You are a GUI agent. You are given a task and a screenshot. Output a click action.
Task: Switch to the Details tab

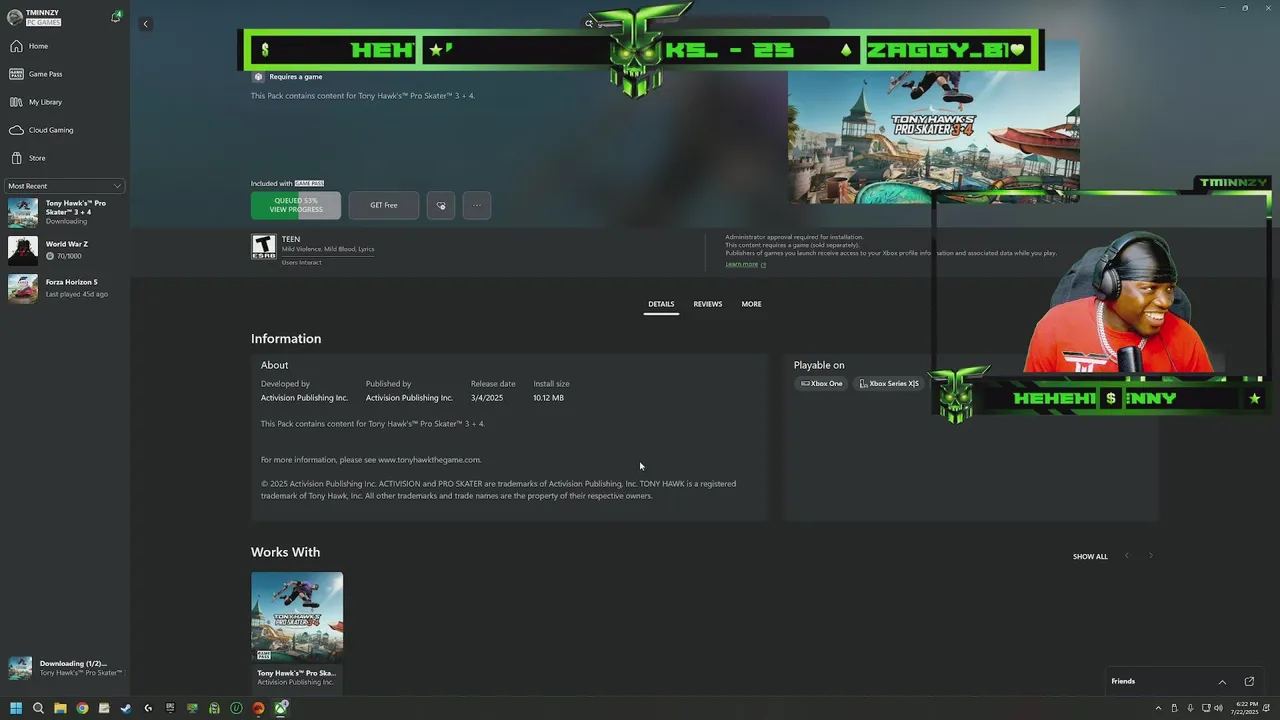click(x=661, y=304)
